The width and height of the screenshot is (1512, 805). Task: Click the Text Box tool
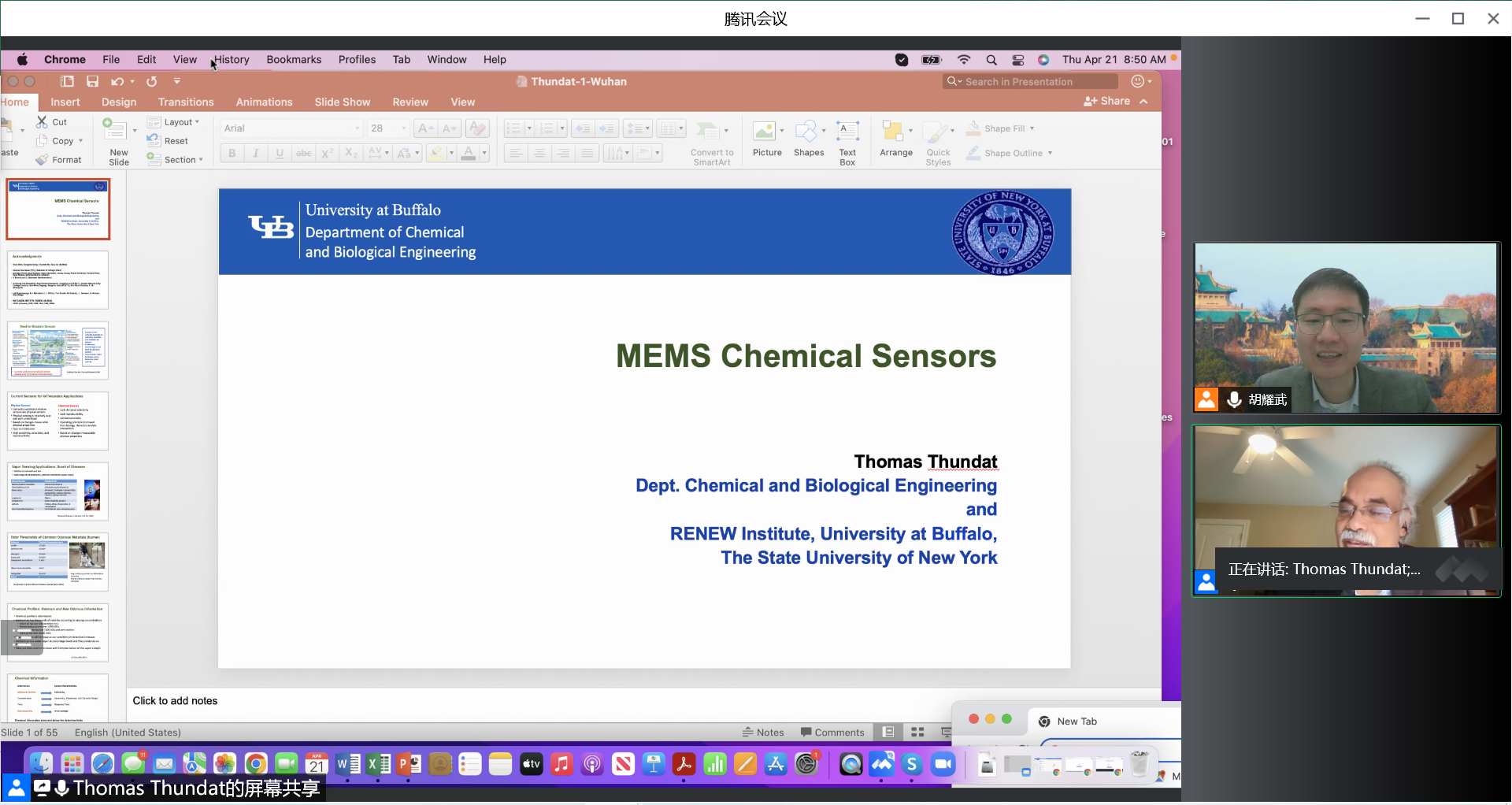[847, 142]
